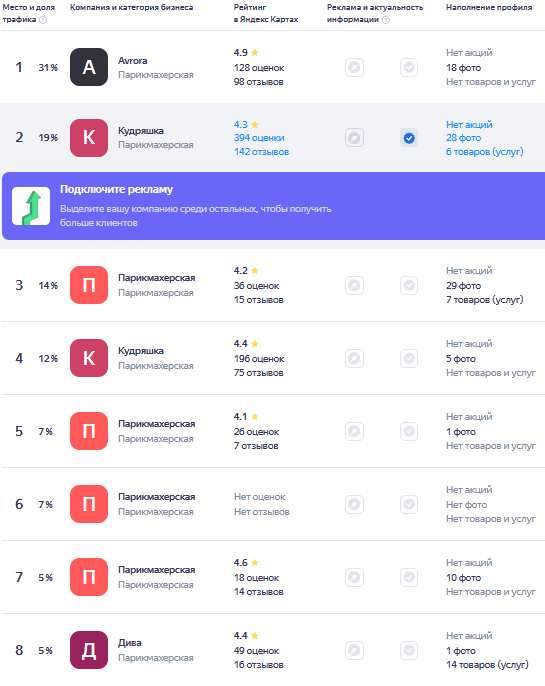Open the 142 отзывов reviews link

(262, 152)
